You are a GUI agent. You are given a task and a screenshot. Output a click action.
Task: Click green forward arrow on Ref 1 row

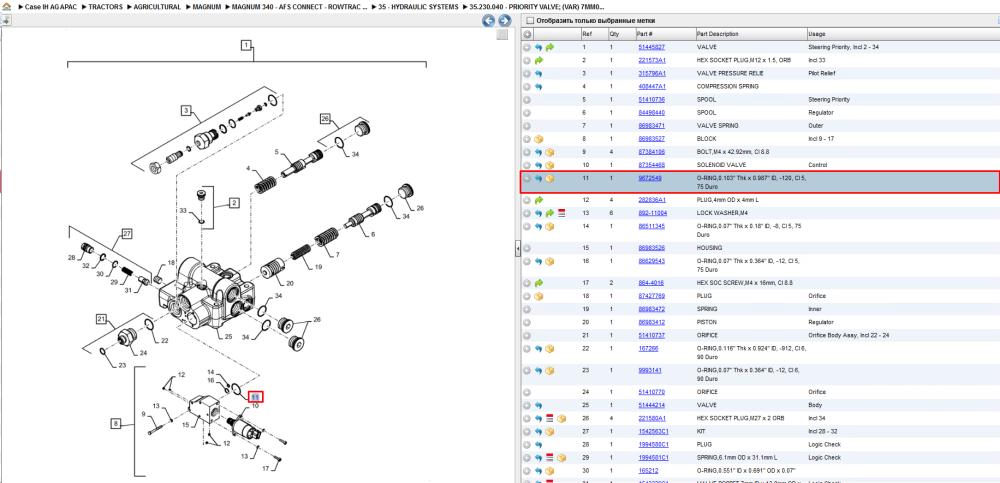[550, 47]
